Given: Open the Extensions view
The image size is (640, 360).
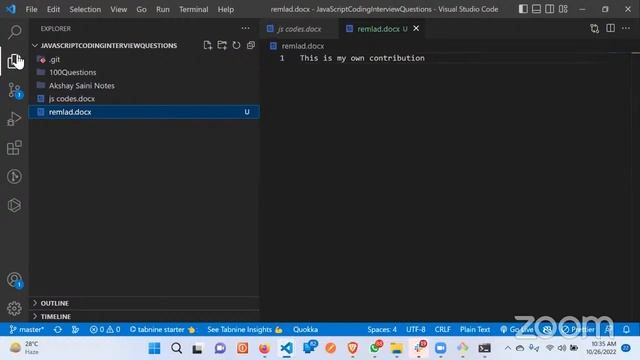Looking at the screenshot, I should coord(14,148).
